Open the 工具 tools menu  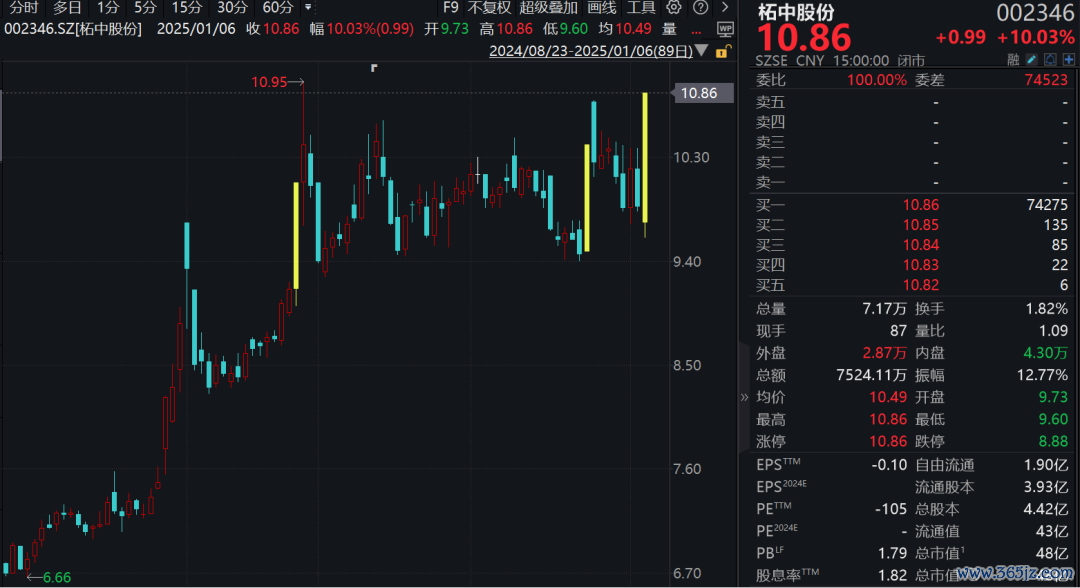point(641,8)
